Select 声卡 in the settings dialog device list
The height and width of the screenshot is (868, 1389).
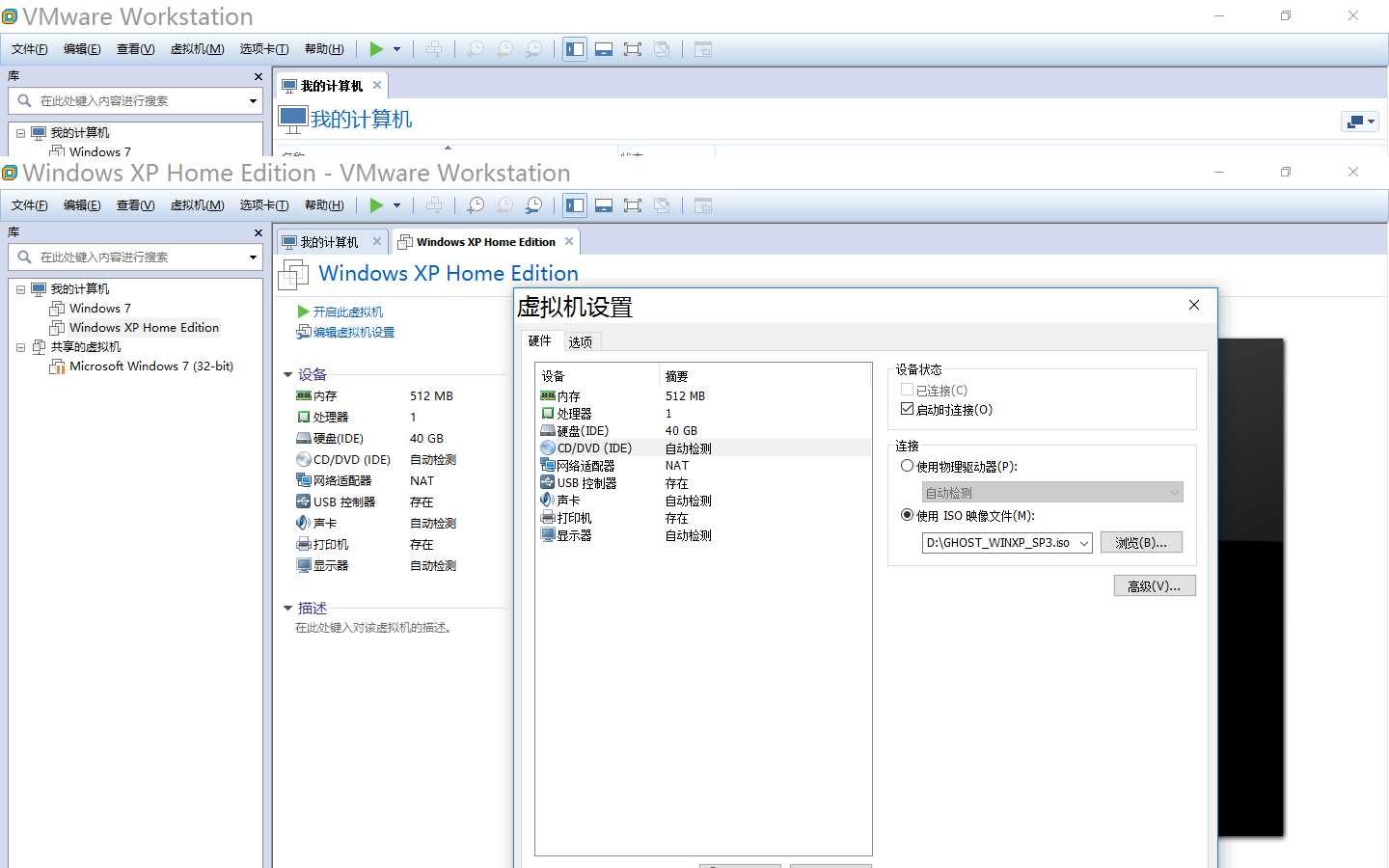(x=703, y=501)
